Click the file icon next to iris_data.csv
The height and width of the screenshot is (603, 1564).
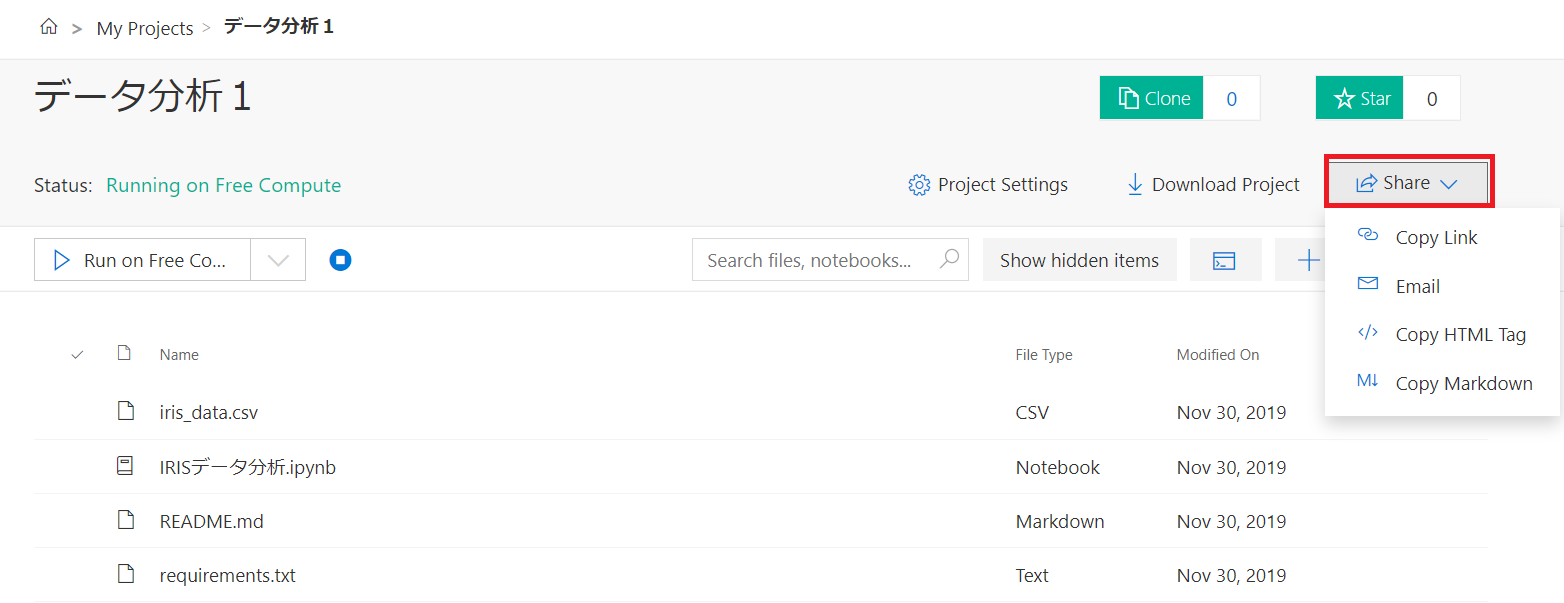125,411
